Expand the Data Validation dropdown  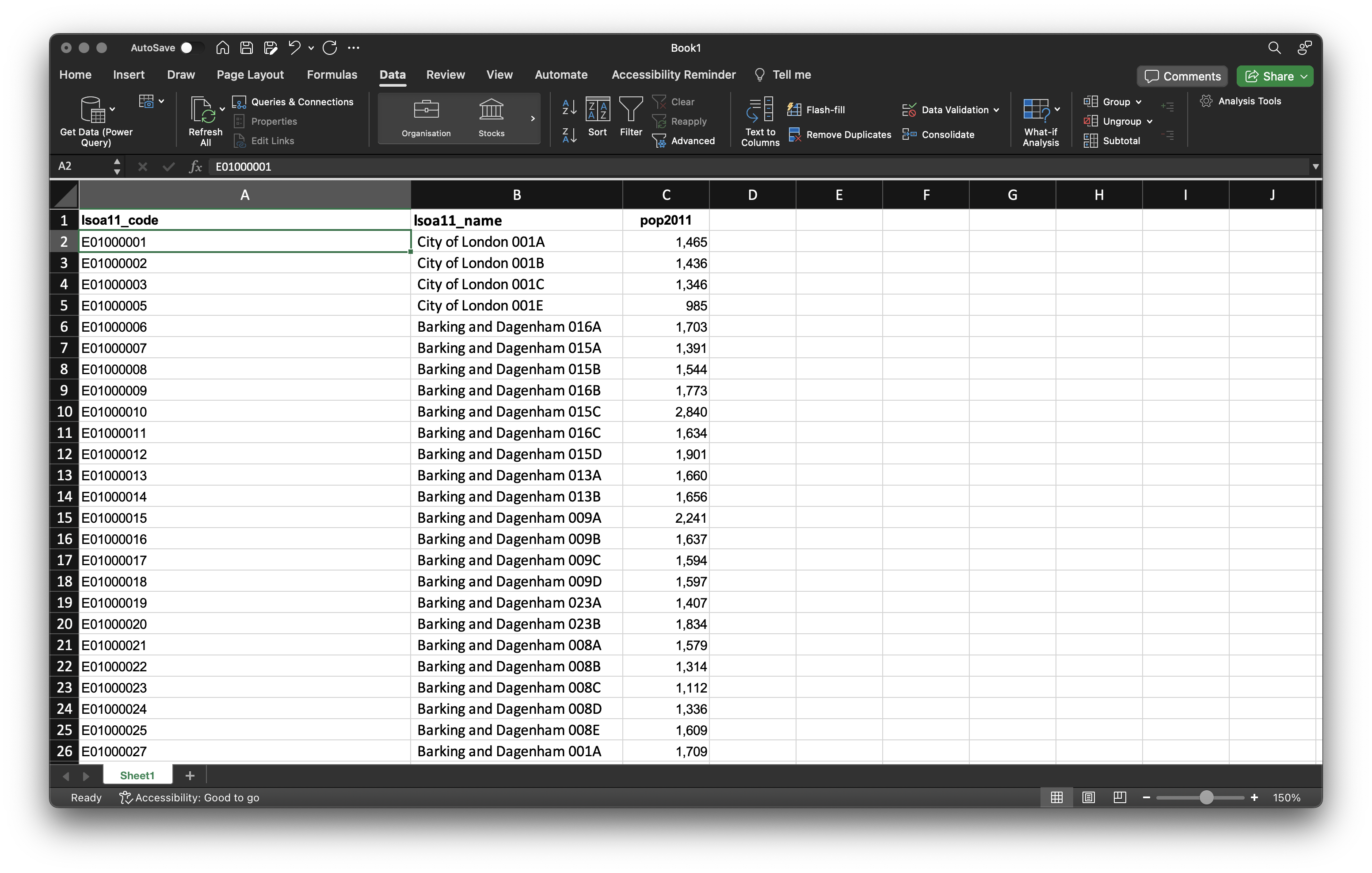click(996, 110)
